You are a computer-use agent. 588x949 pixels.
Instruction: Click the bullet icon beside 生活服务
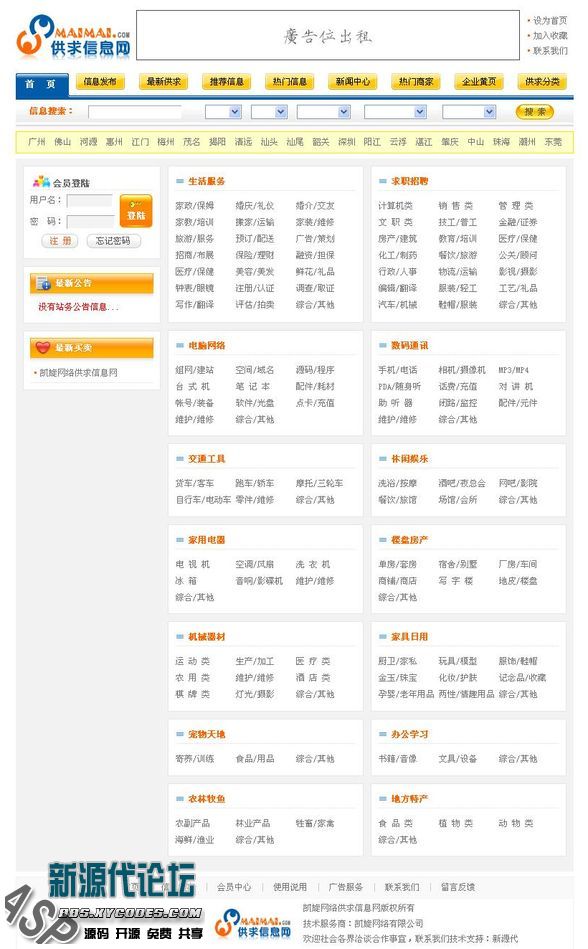click(x=180, y=182)
